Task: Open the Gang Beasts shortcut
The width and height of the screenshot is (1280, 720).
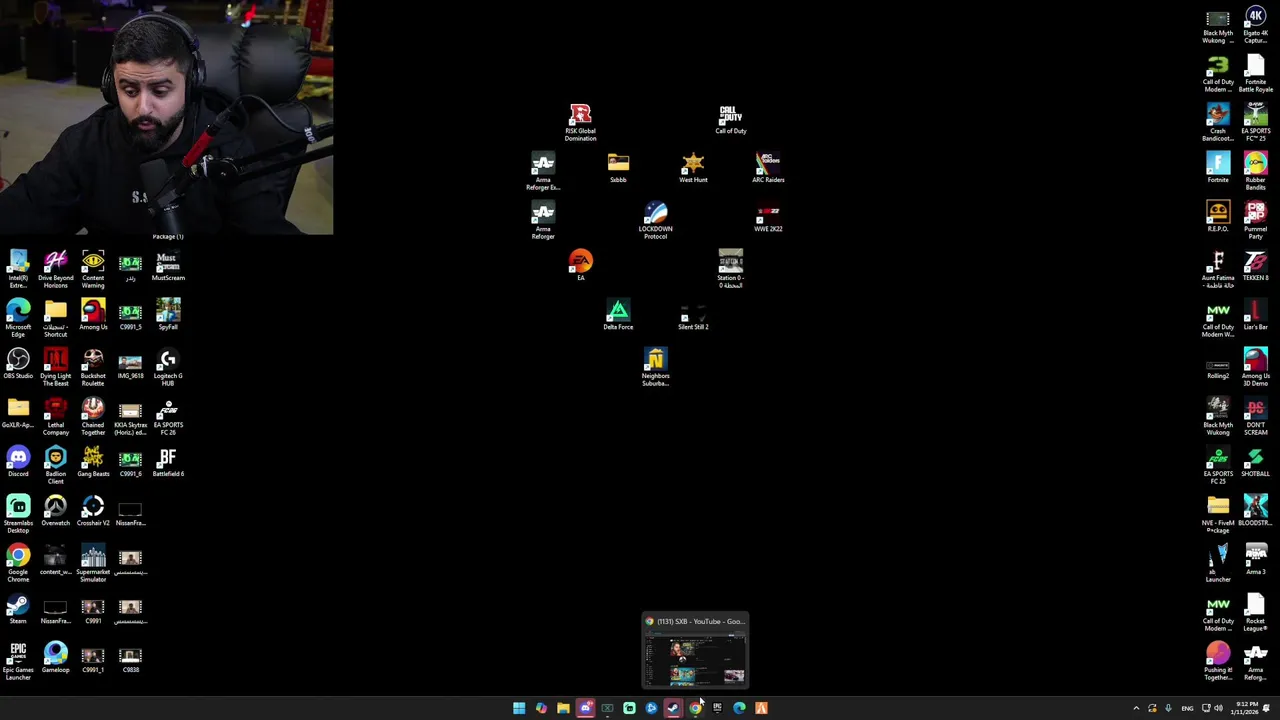Action: click(93, 462)
